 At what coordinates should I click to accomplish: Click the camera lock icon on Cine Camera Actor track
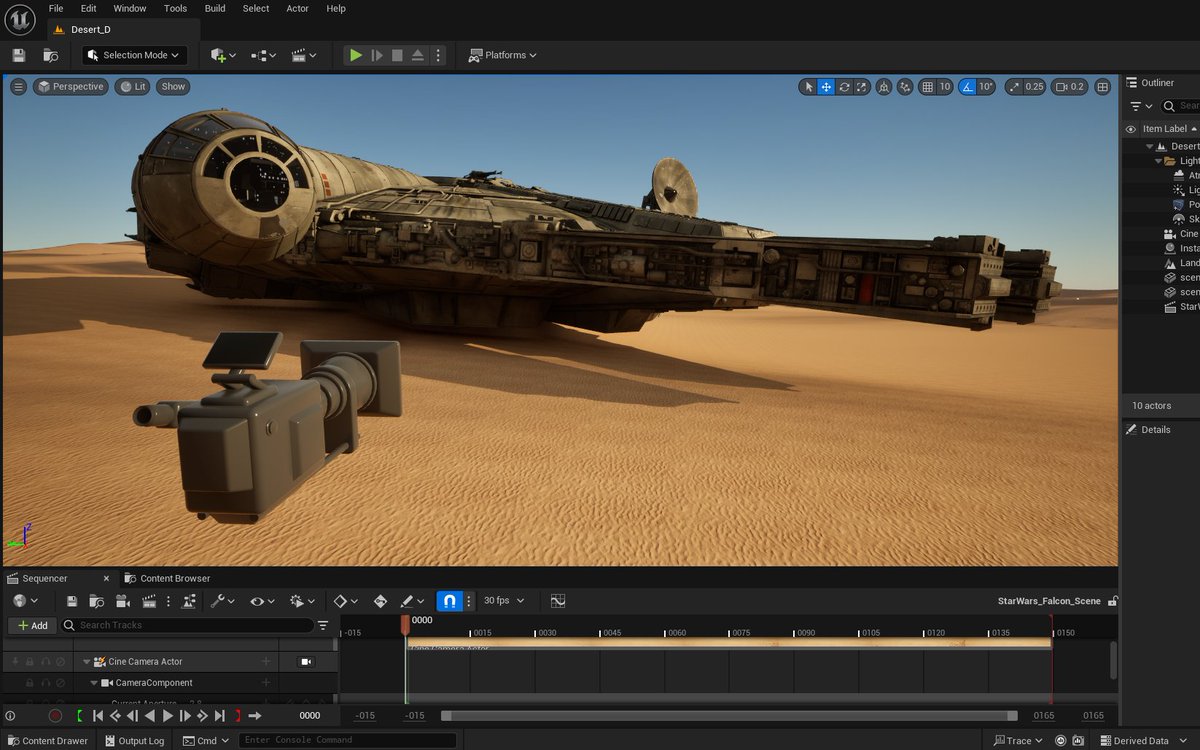click(306, 662)
